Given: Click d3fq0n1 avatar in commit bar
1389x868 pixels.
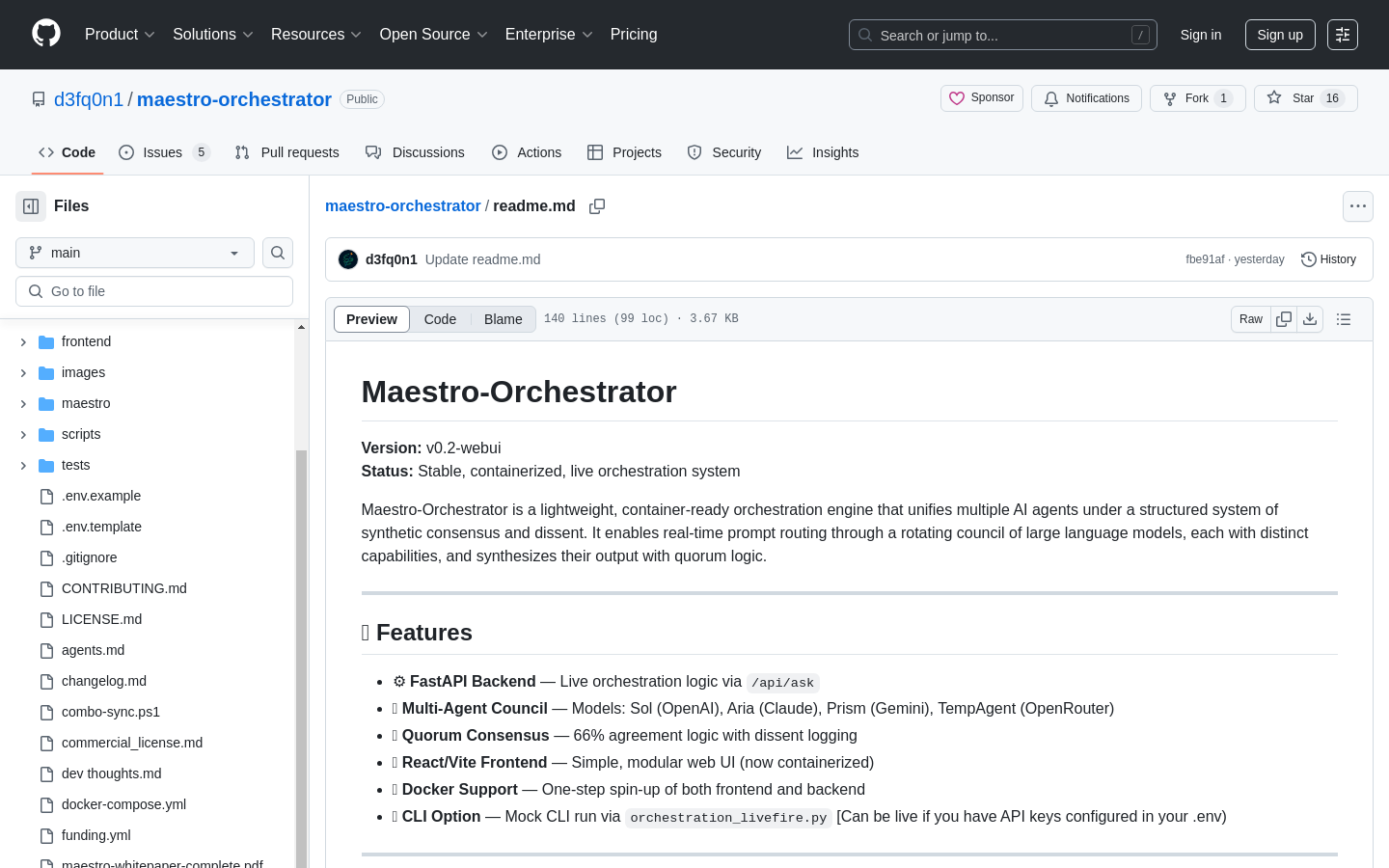Looking at the screenshot, I should 348,259.
